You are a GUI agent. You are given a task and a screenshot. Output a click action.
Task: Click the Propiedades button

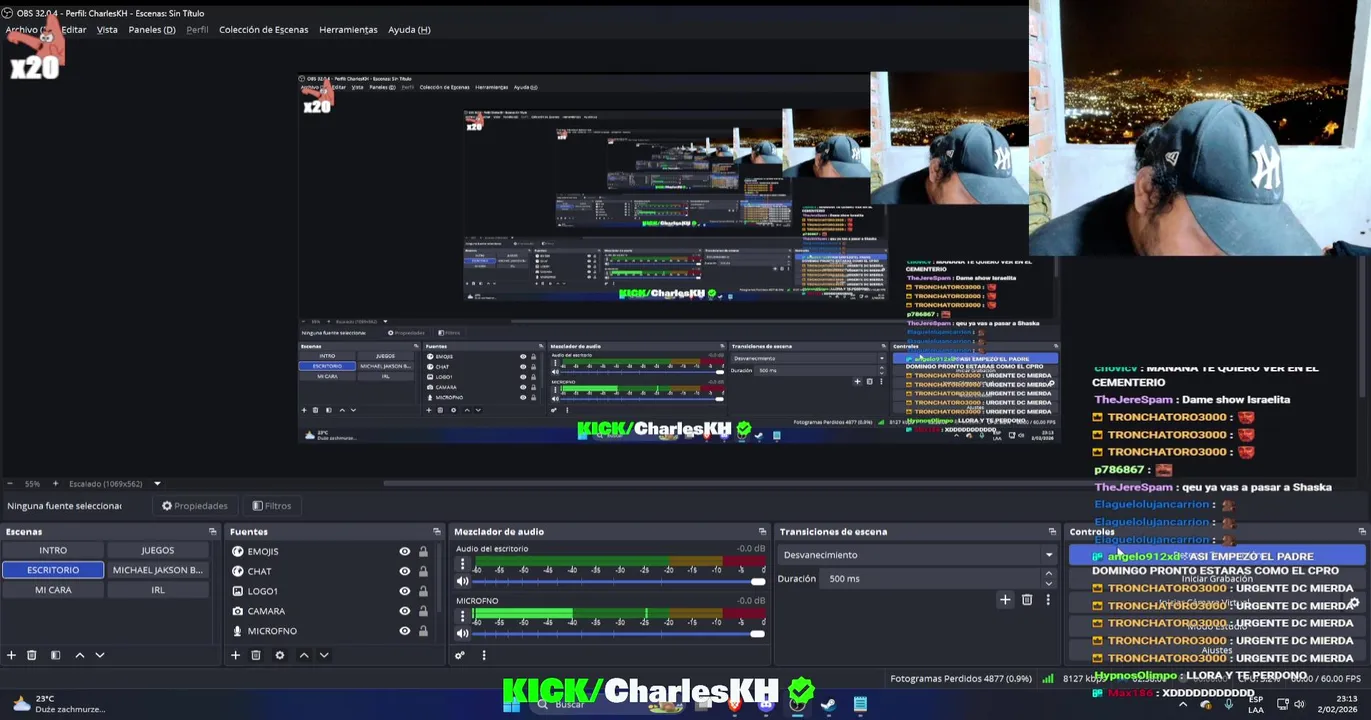[195, 506]
